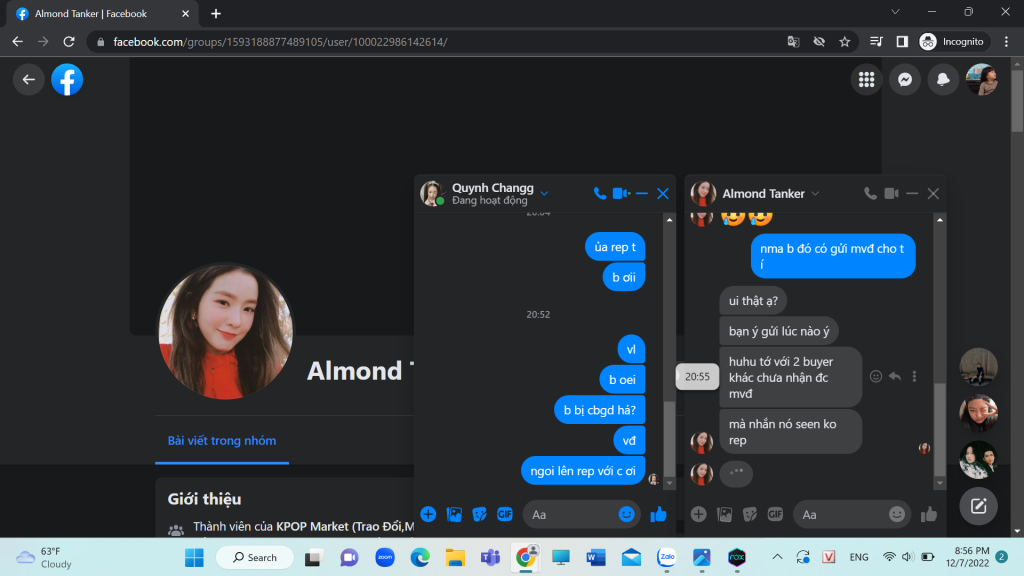Open emoji picker in Quynh Changg chat
1024x576 pixels.
click(x=626, y=515)
